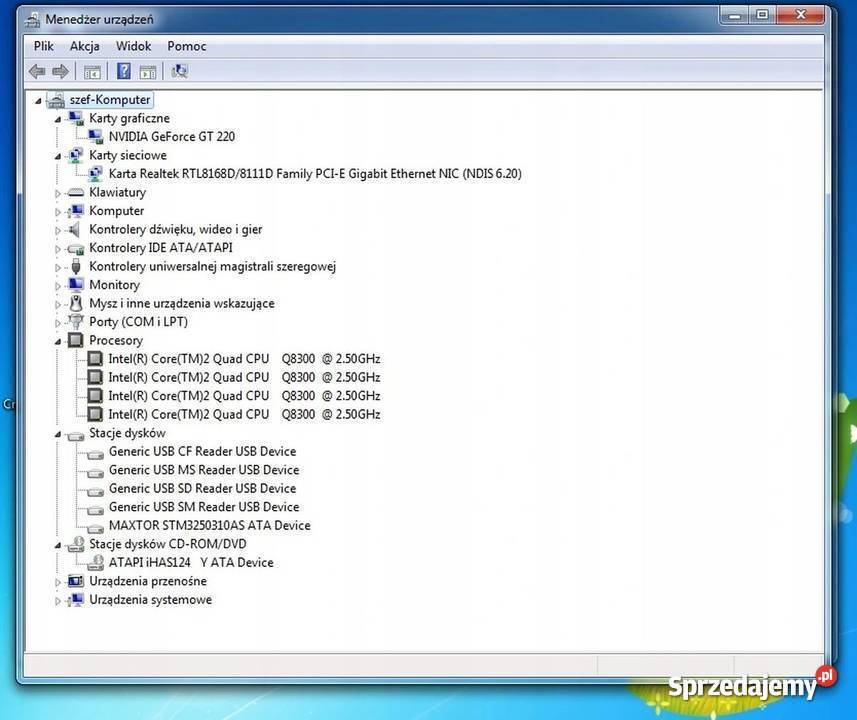
Task: Click the Forward arrow in the toolbar
Action: pos(60,71)
